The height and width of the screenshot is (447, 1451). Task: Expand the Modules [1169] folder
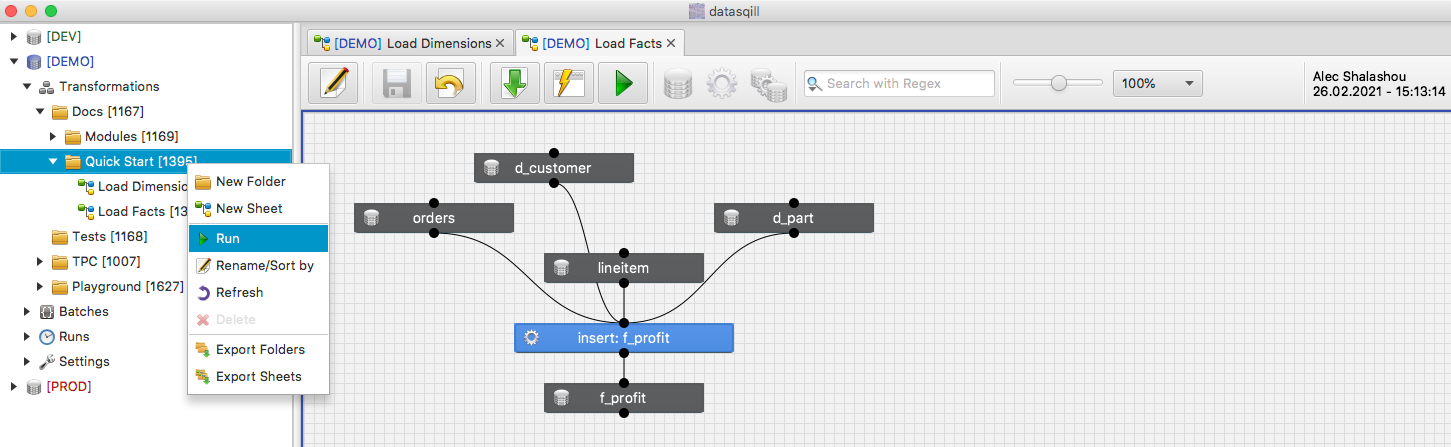point(53,136)
